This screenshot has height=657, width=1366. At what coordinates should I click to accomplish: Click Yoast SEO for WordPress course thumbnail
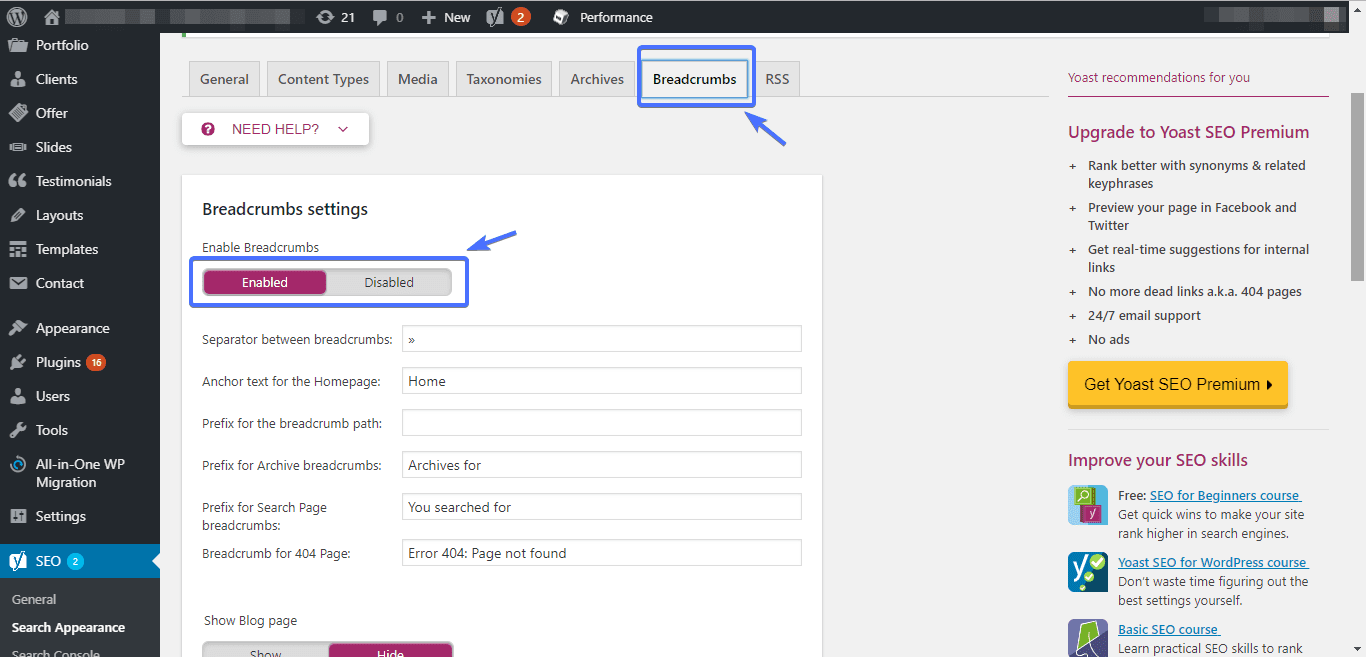pyautogui.click(x=1088, y=572)
